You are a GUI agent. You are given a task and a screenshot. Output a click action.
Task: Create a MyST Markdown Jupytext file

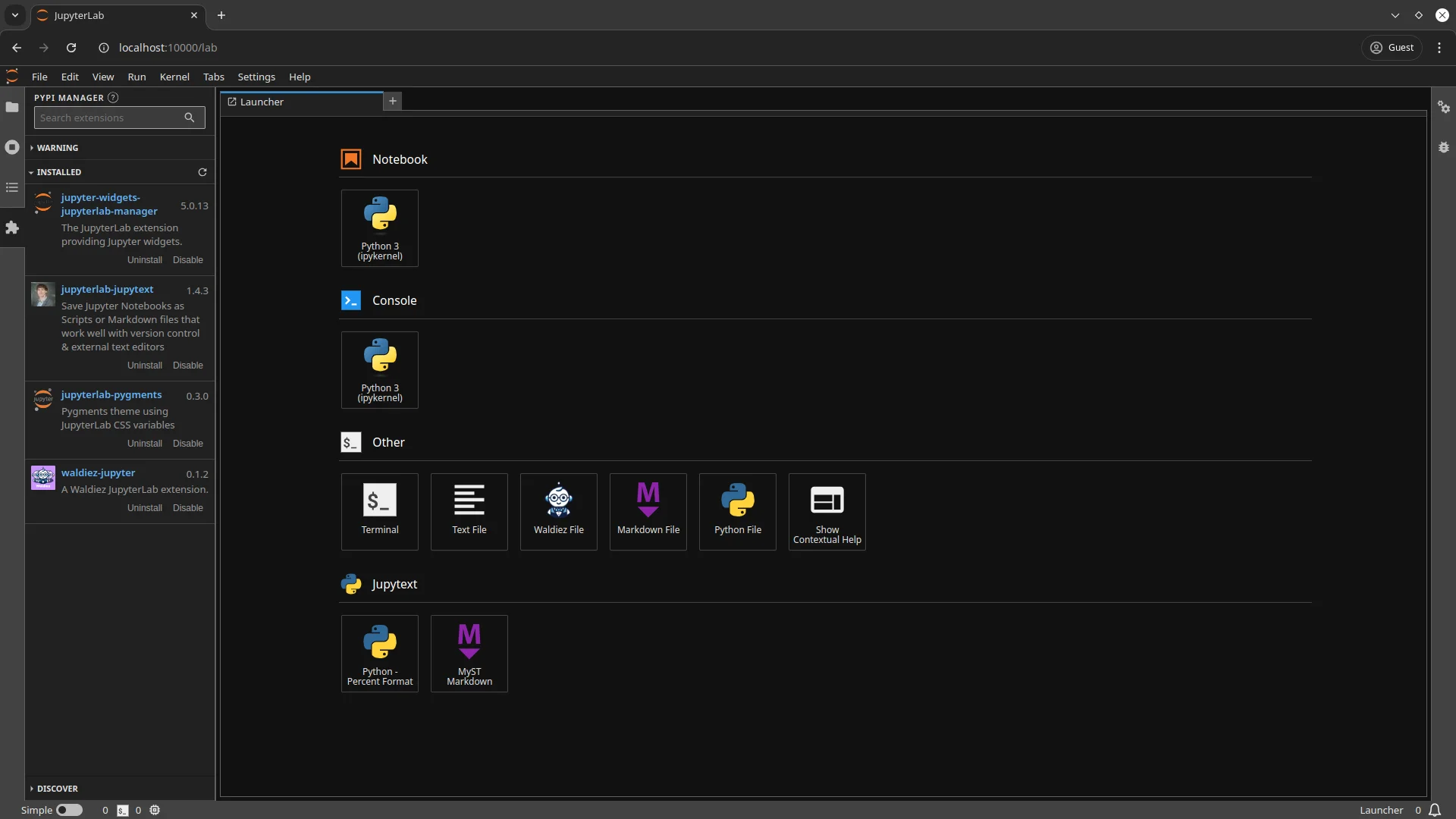469,653
